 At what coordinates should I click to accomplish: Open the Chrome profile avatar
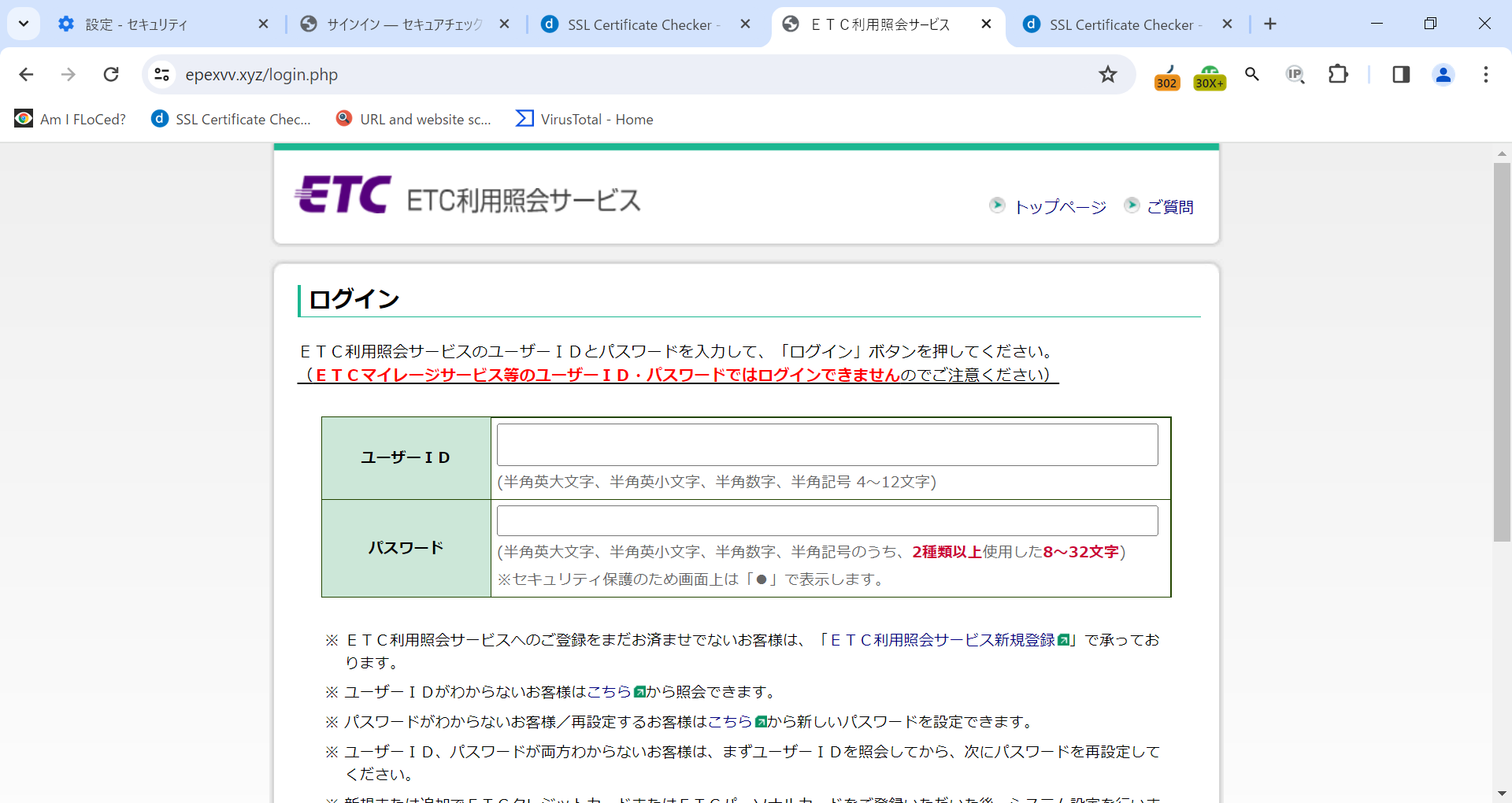(1443, 74)
